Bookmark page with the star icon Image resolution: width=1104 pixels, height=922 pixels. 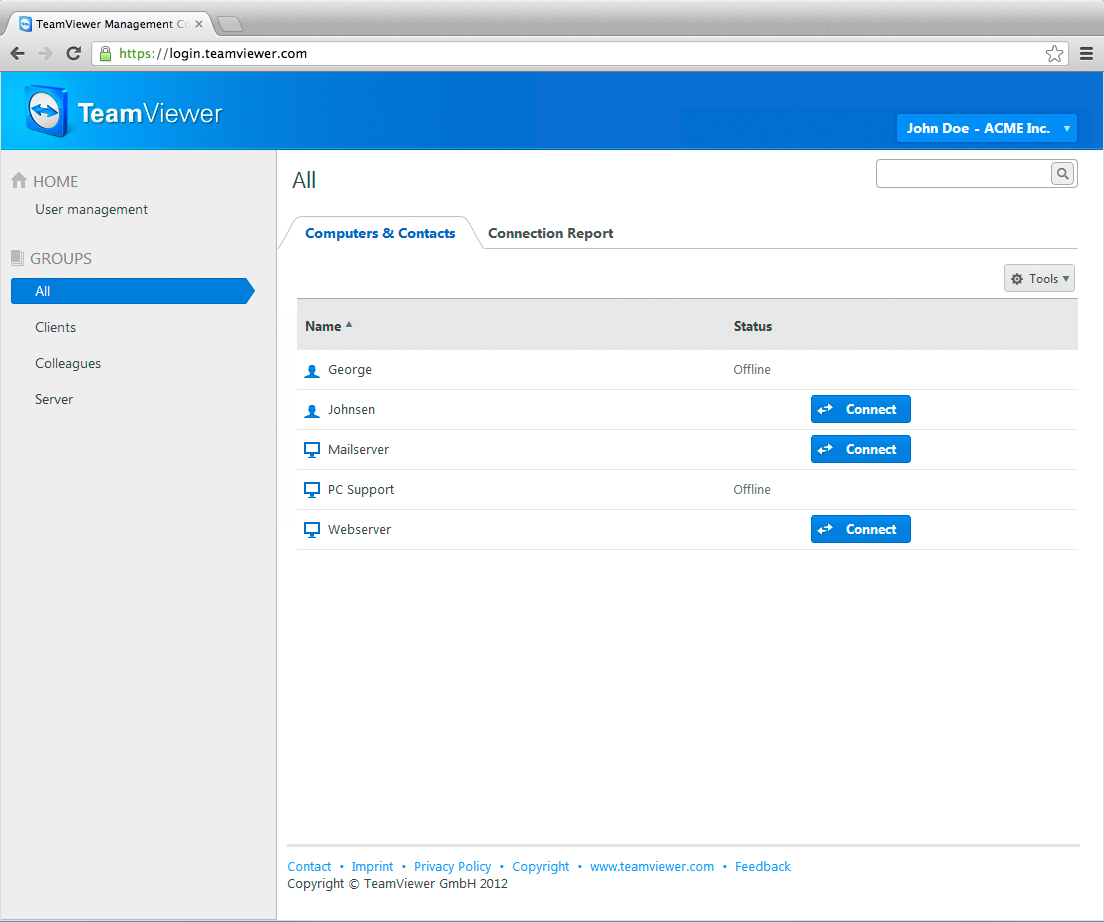point(1054,53)
